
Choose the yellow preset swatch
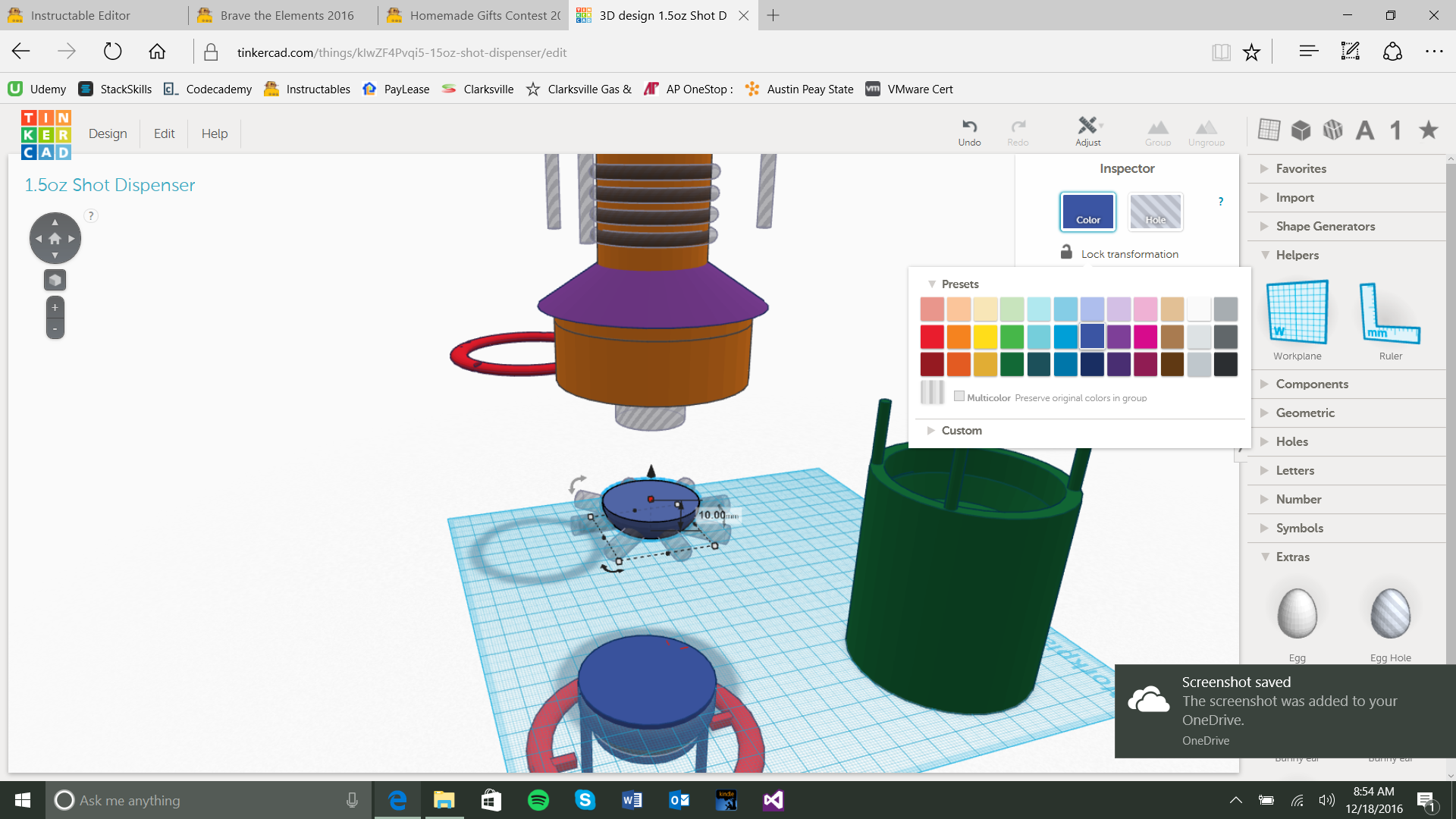985,336
